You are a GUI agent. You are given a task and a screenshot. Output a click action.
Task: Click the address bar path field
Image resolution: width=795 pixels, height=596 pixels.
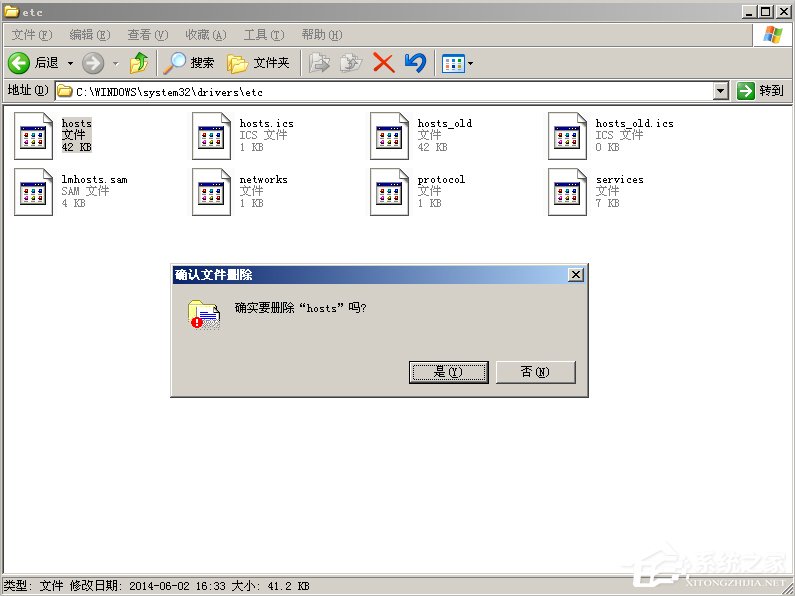coord(390,91)
